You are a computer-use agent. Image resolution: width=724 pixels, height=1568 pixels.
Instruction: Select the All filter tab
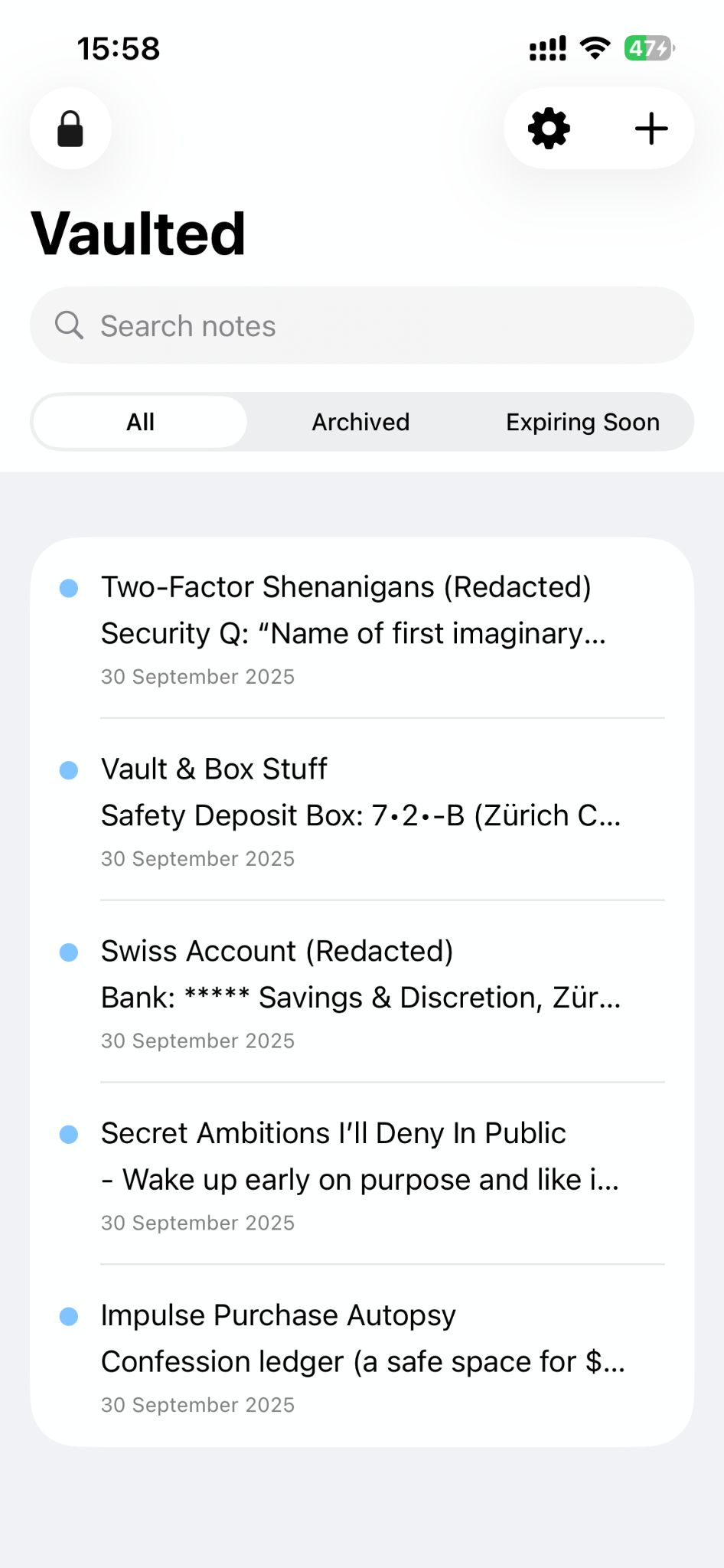point(141,422)
